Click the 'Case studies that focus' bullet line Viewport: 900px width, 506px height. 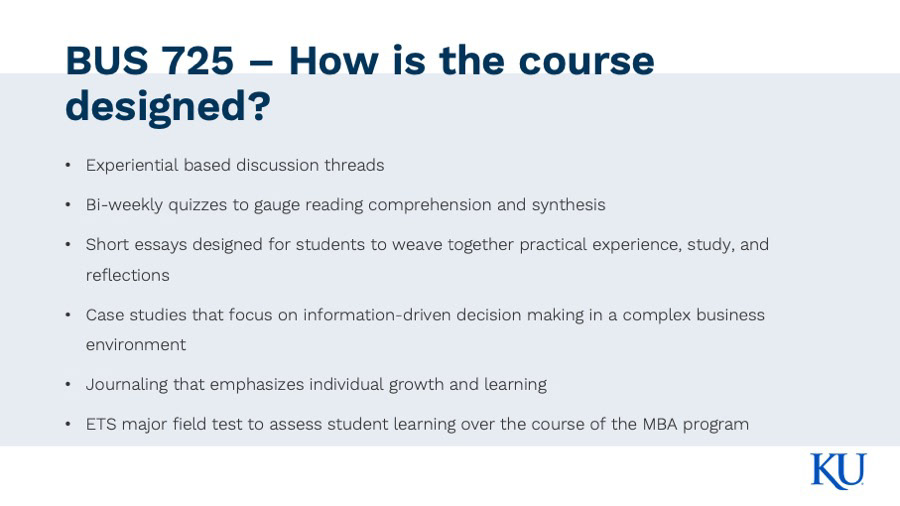425,315
